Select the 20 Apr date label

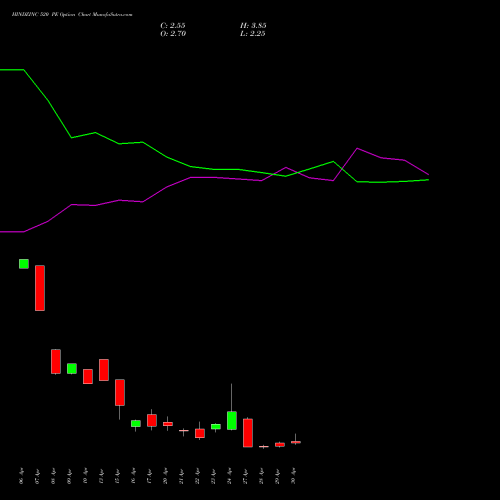point(165,476)
